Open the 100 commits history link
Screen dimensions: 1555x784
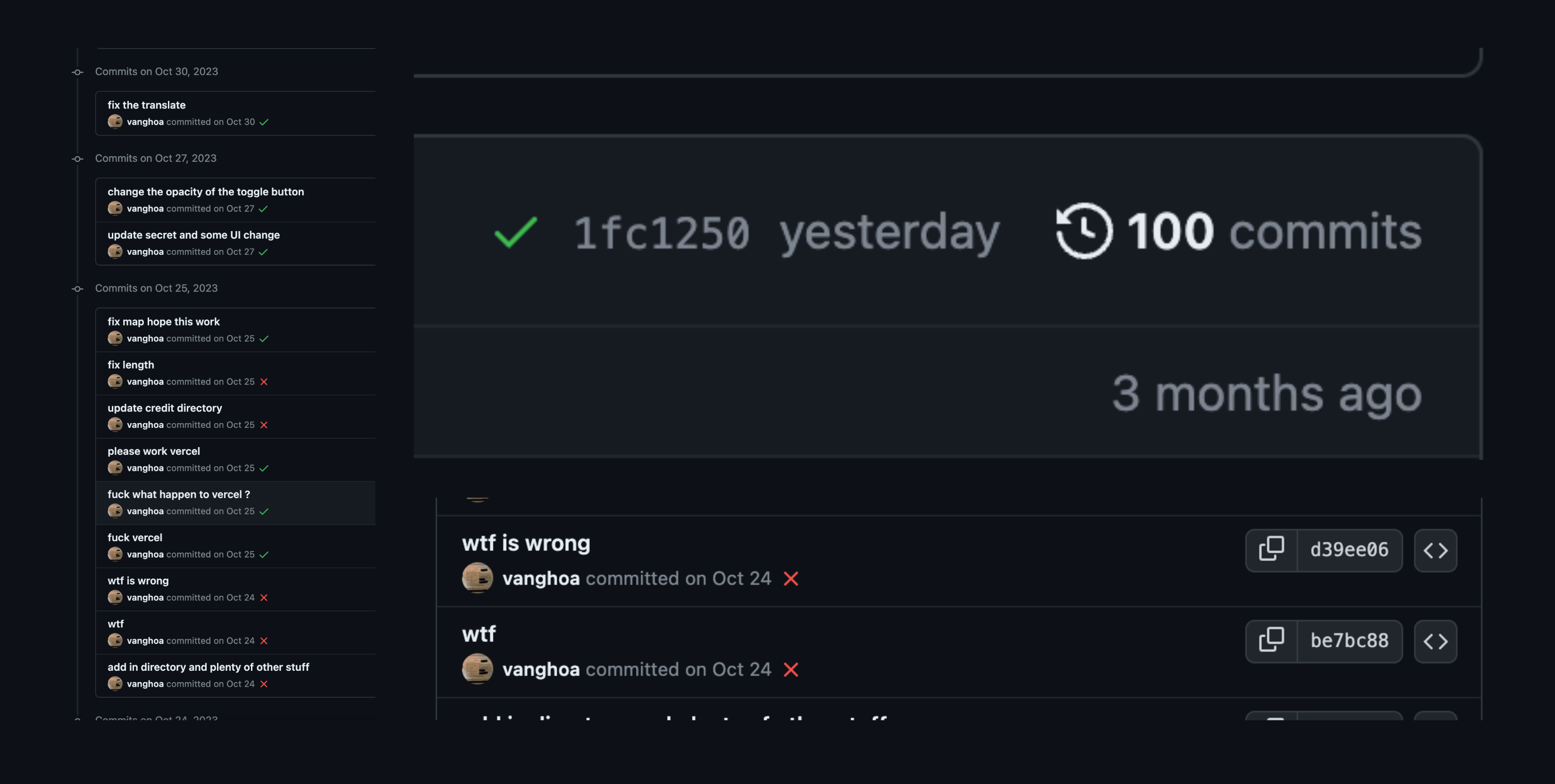pos(1274,231)
